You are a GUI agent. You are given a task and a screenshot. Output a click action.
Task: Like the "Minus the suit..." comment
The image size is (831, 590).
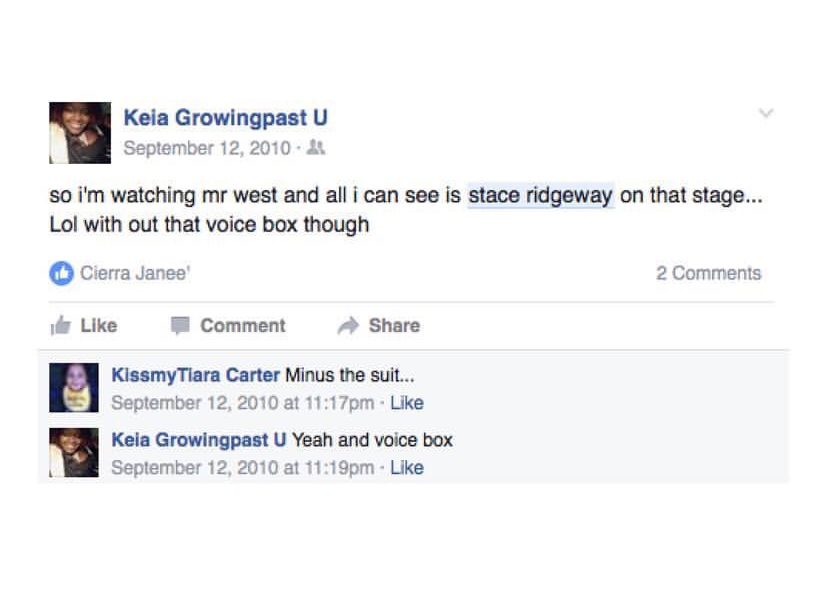407,403
